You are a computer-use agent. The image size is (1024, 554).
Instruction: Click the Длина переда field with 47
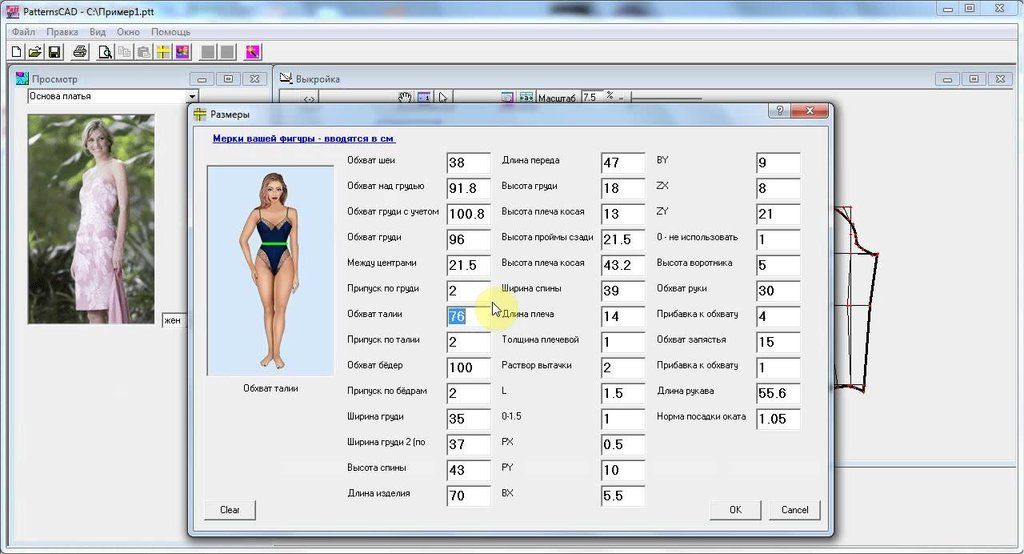[x=622, y=163]
